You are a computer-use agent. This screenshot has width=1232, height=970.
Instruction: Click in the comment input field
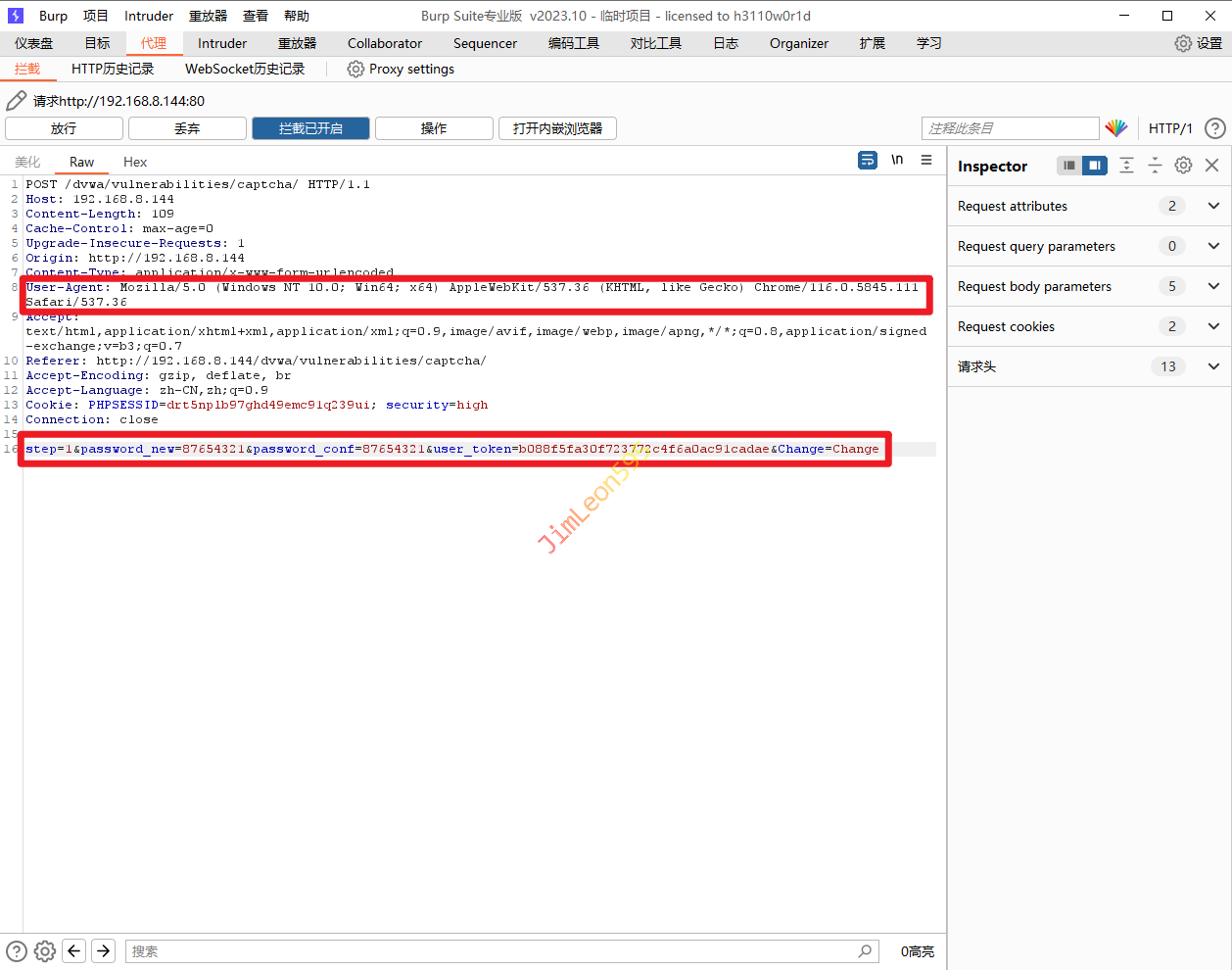pyautogui.click(x=1010, y=128)
